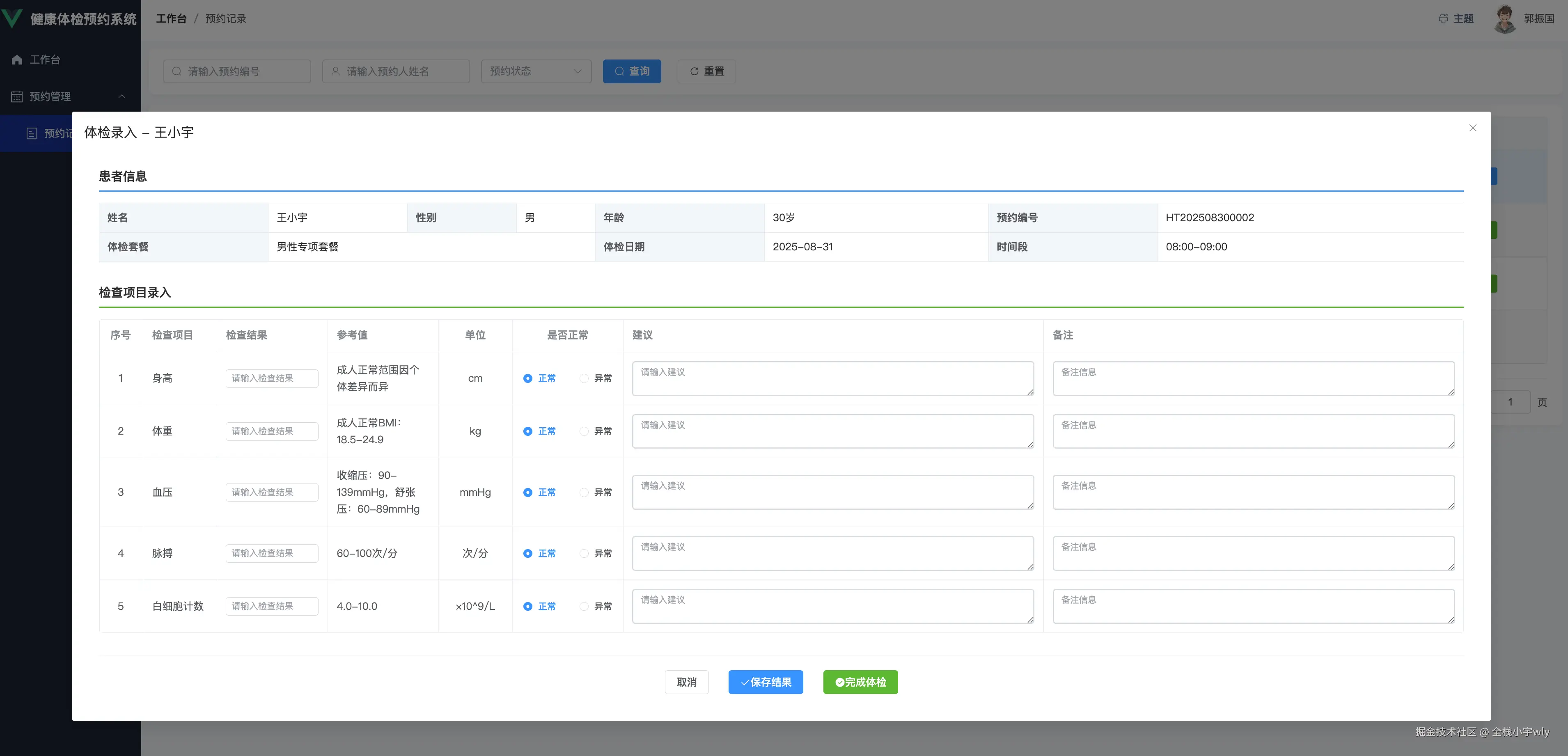1568x756 pixels.
Task: Close the 体检录入 dialog with X icon
Action: [1472, 128]
